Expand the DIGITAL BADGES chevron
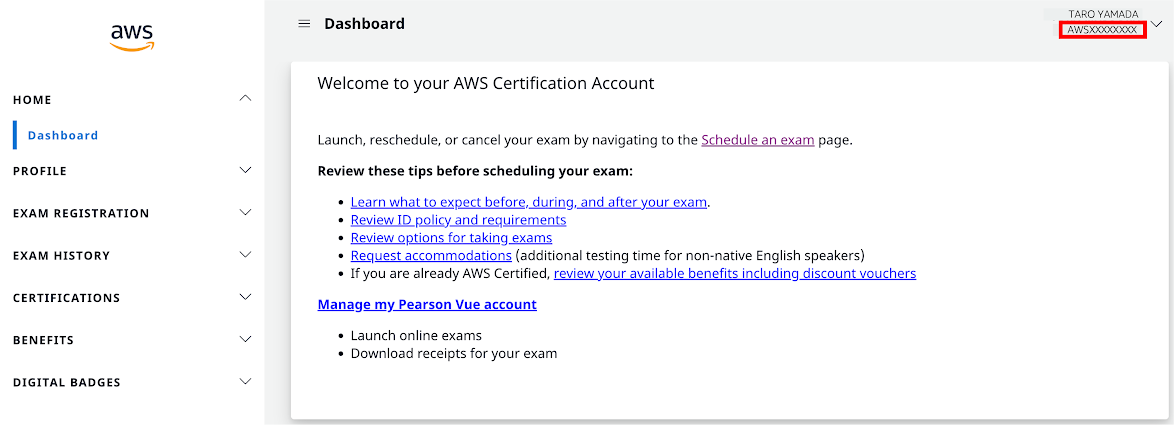This screenshot has width=1174, height=425. [245, 382]
